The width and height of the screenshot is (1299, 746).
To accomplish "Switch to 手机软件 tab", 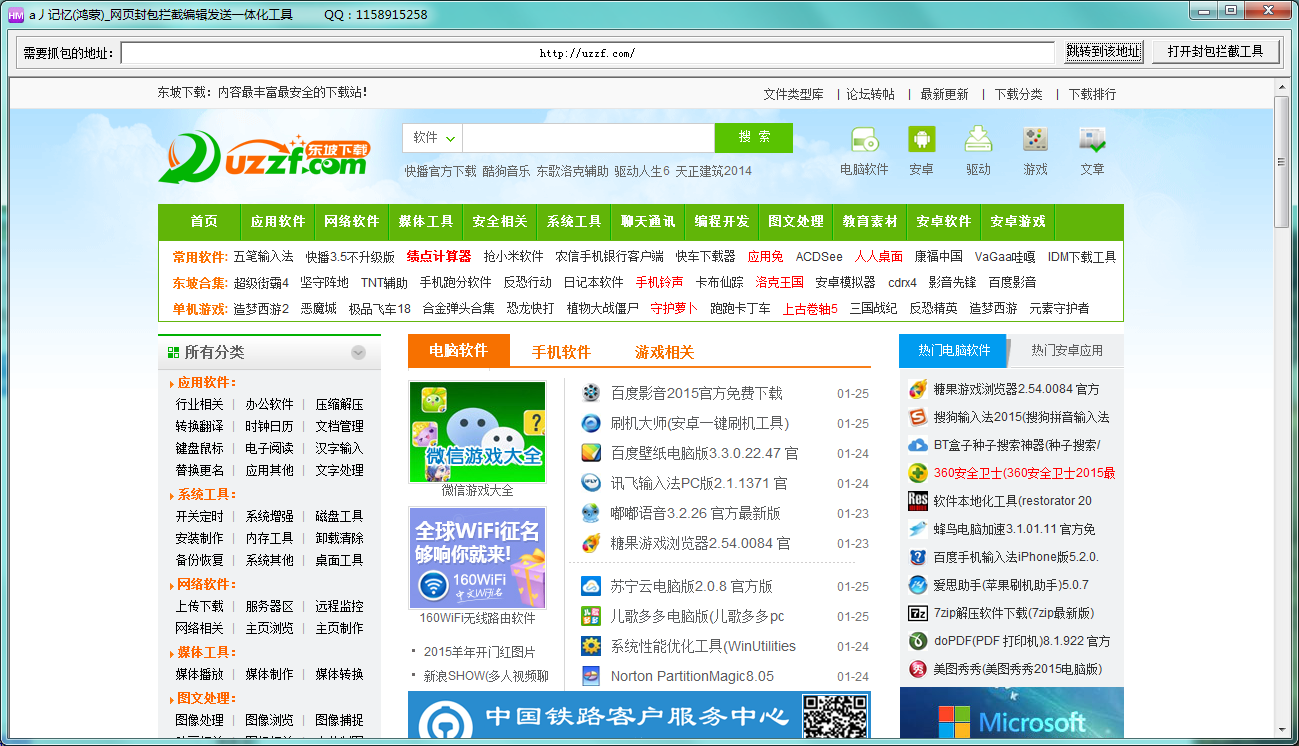I will 561,352.
